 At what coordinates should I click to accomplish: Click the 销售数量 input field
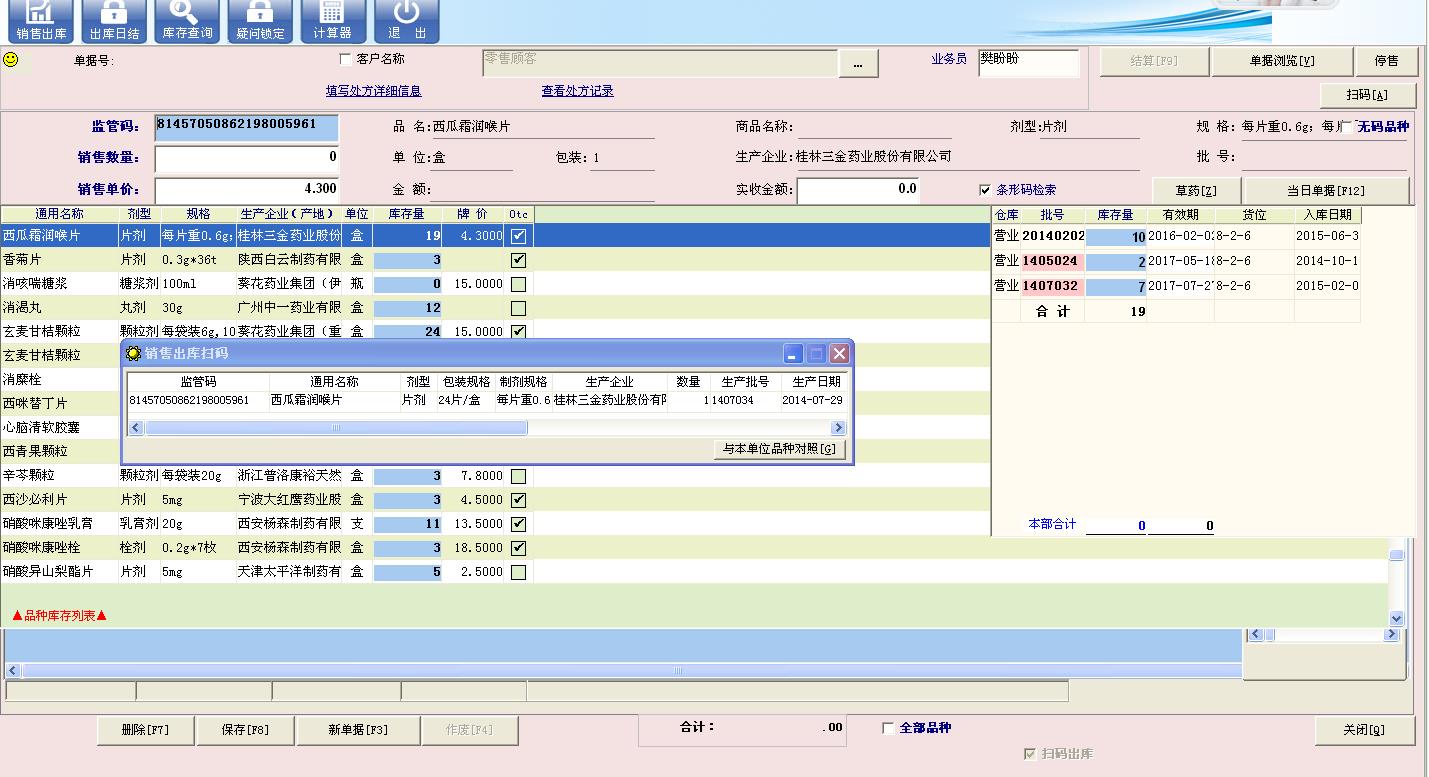246,158
